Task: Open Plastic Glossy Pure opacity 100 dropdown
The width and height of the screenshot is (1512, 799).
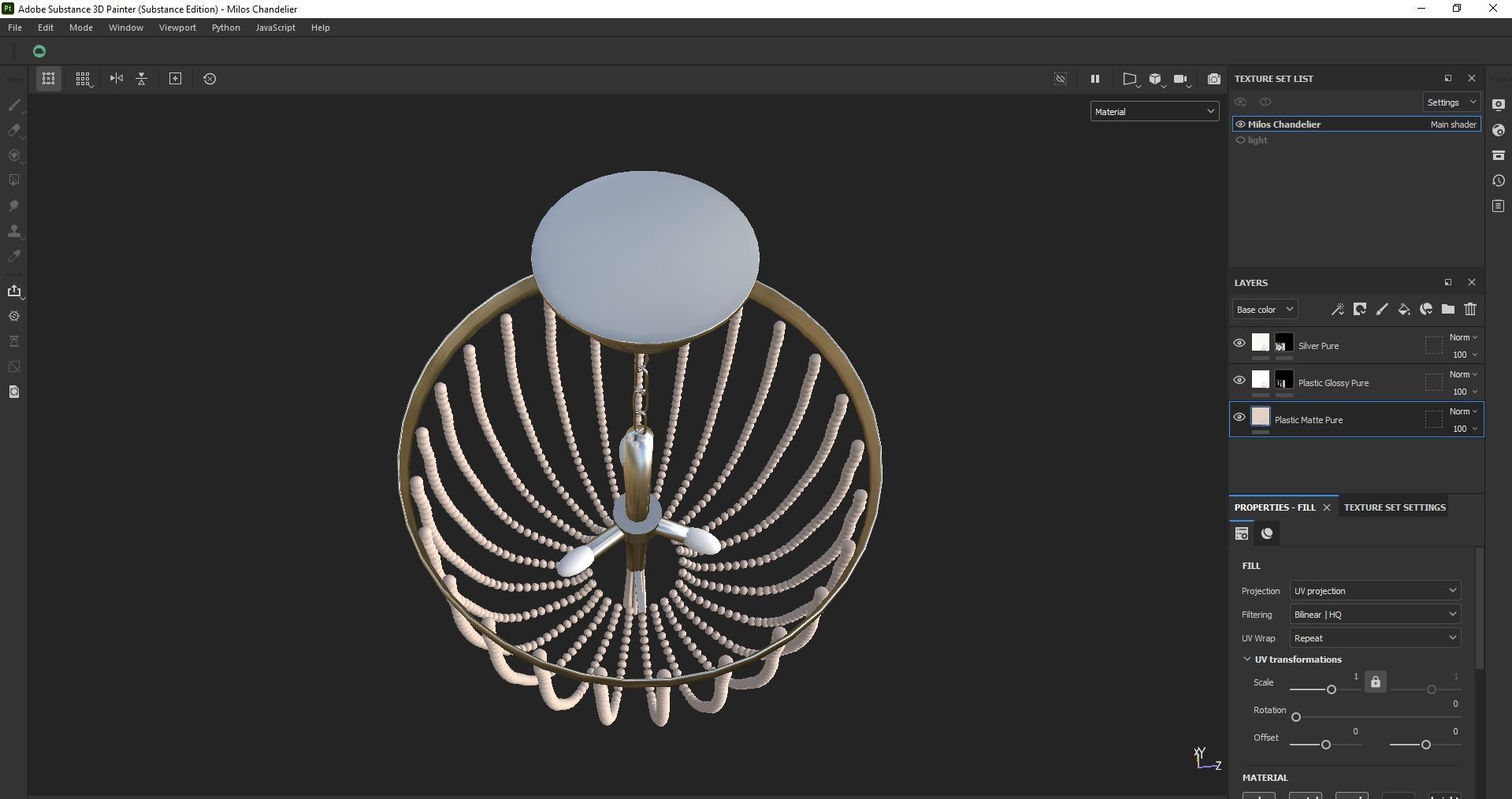Action: [x=1465, y=392]
